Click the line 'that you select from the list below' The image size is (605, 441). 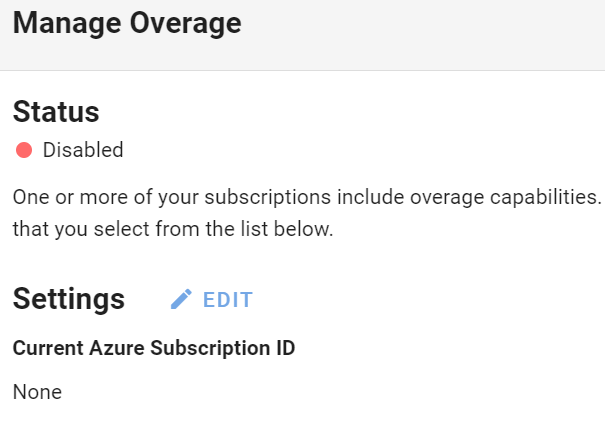tap(173, 229)
